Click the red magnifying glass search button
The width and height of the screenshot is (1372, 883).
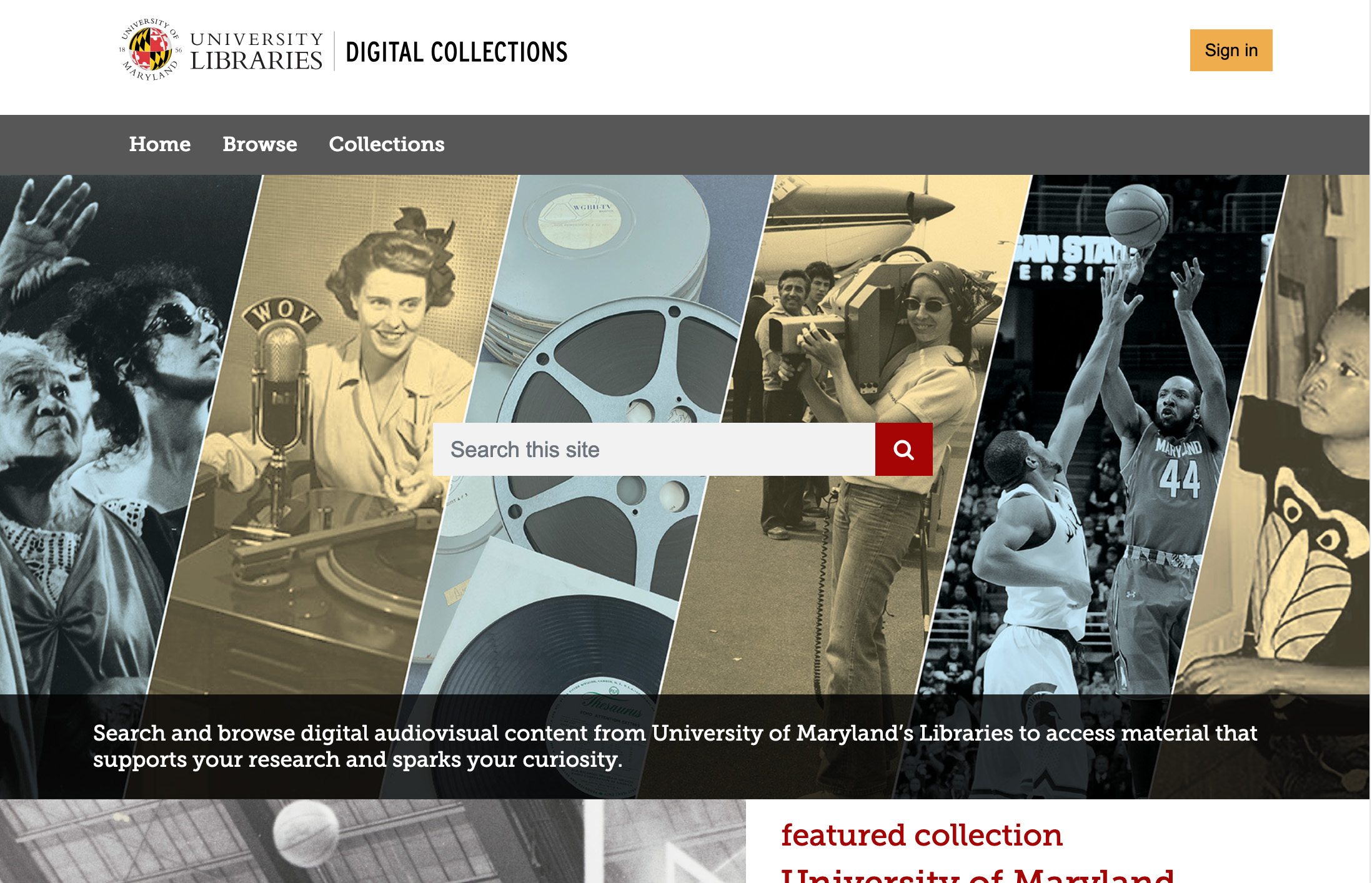903,450
